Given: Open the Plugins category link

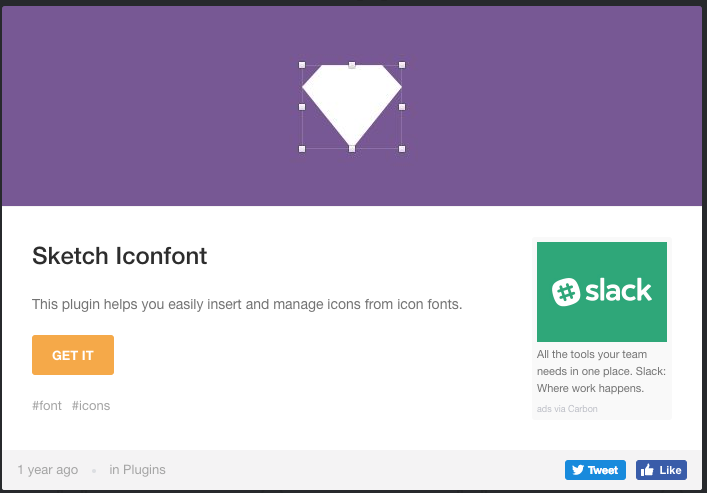Looking at the screenshot, I should [144, 470].
